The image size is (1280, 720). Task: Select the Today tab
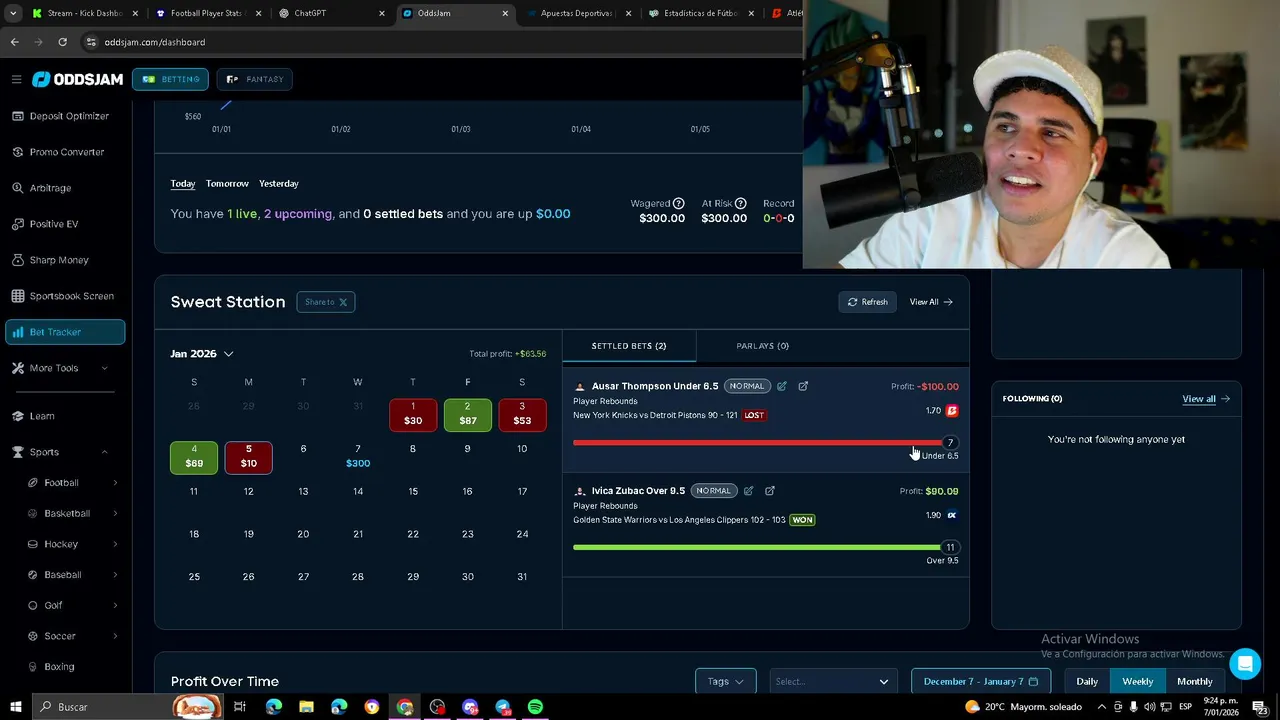pyautogui.click(x=183, y=184)
